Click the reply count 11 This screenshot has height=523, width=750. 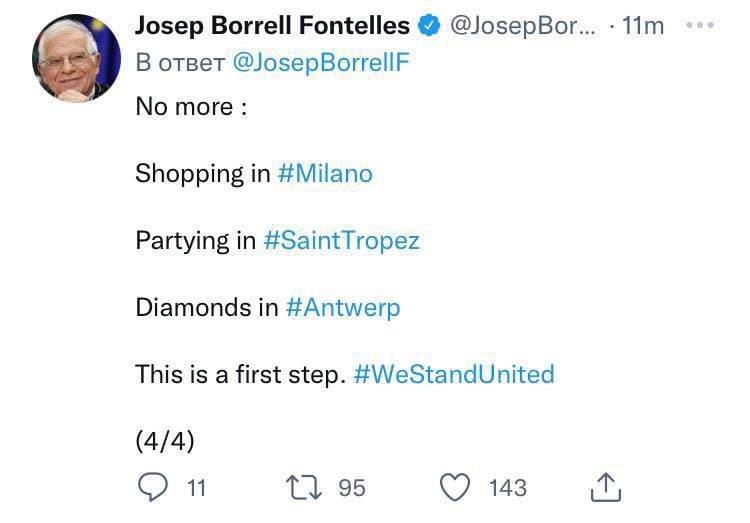pyautogui.click(x=196, y=488)
